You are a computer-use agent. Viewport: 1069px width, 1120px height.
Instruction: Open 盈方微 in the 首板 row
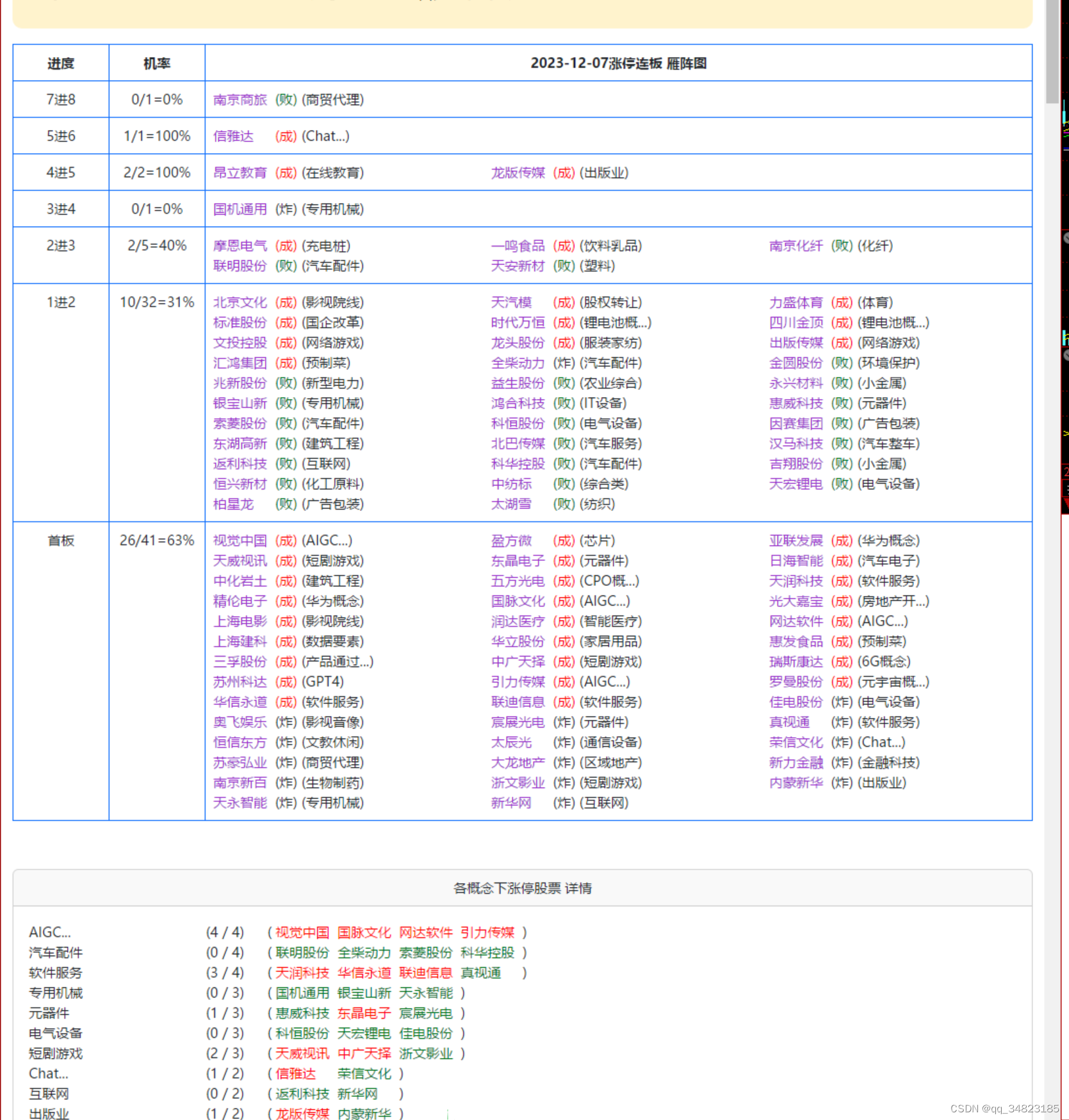(x=511, y=541)
